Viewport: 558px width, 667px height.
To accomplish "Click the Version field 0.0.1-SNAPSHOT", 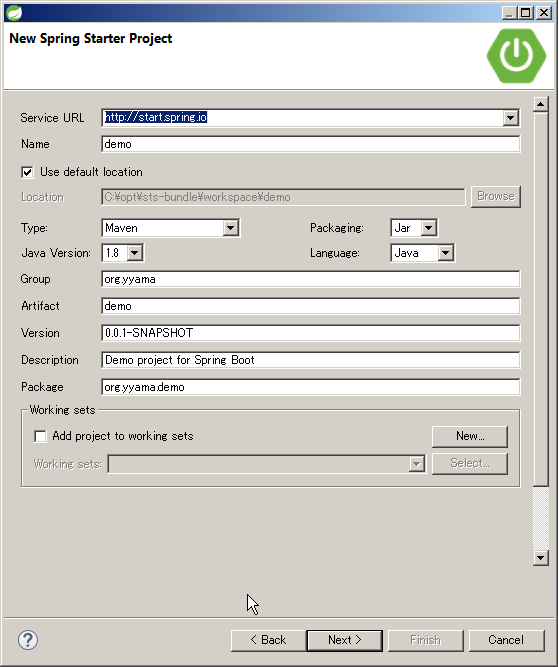I will [x=310, y=333].
